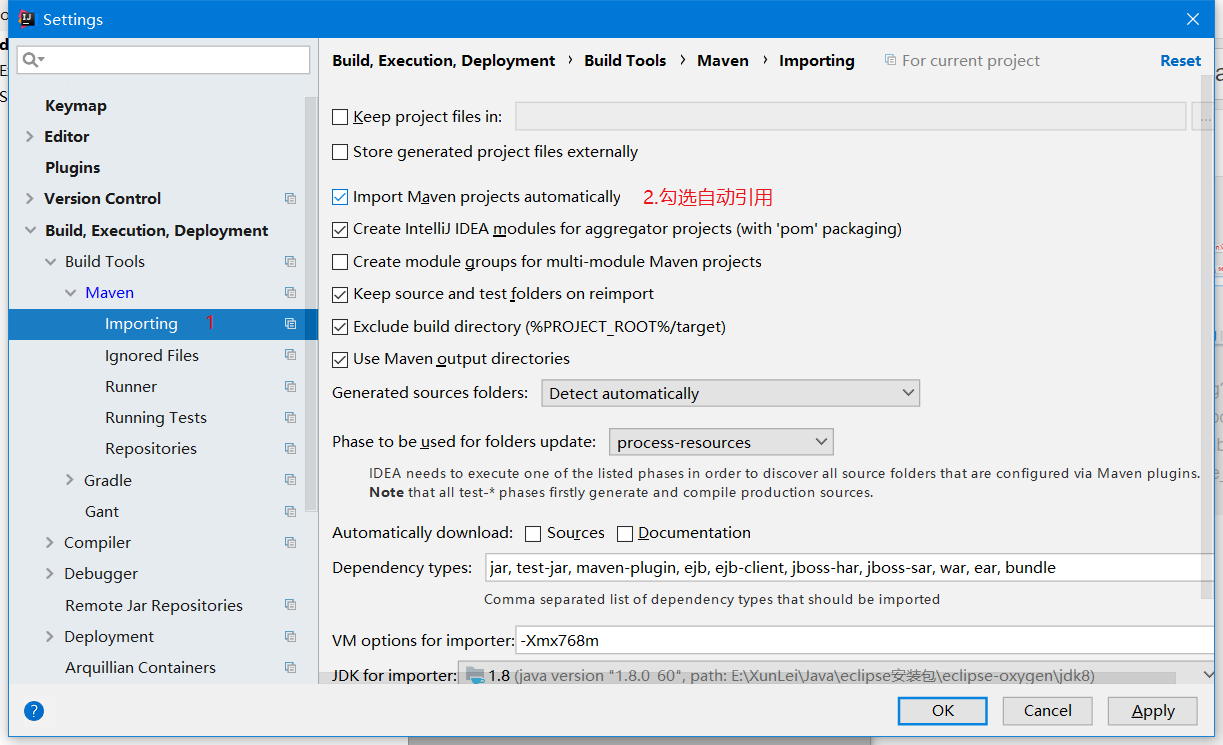This screenshot has height=745, width=1223.
Task: Click Build Tools in the breadcrumb
Action: 625,61
